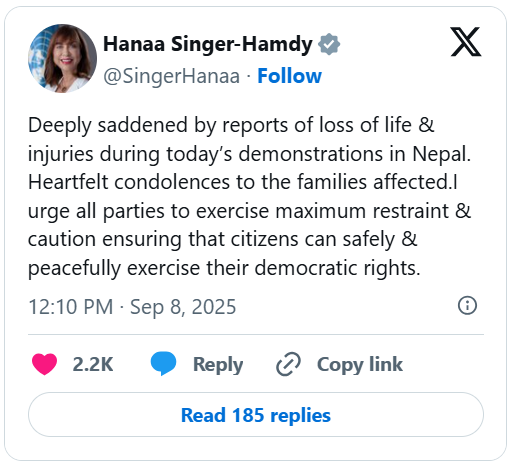The width and height of the screenshot is (511, 466).
Task: Open the 12:10 PM · Sep 8, 2025 timestamp
Action: coord(132,307)
